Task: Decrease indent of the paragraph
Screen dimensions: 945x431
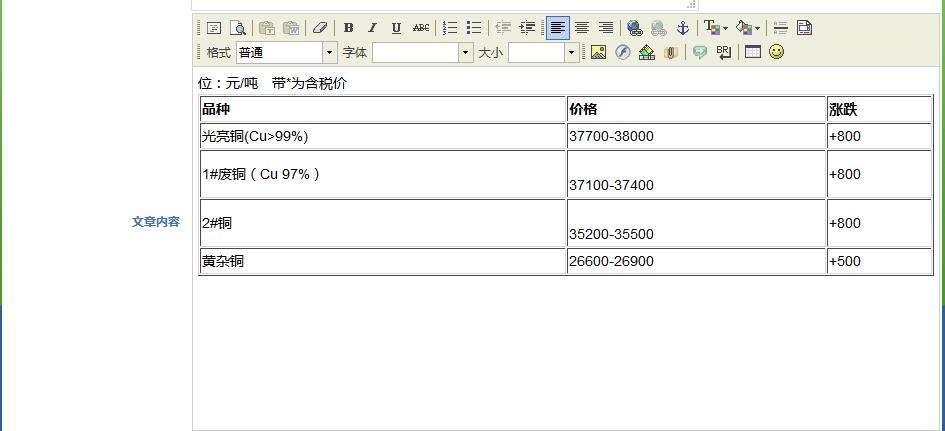Action: [x=503, y=28]
